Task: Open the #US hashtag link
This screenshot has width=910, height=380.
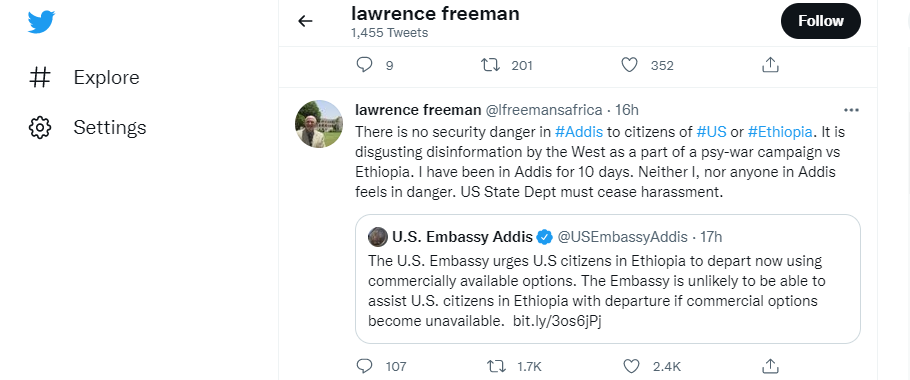Action: point(712,132)
